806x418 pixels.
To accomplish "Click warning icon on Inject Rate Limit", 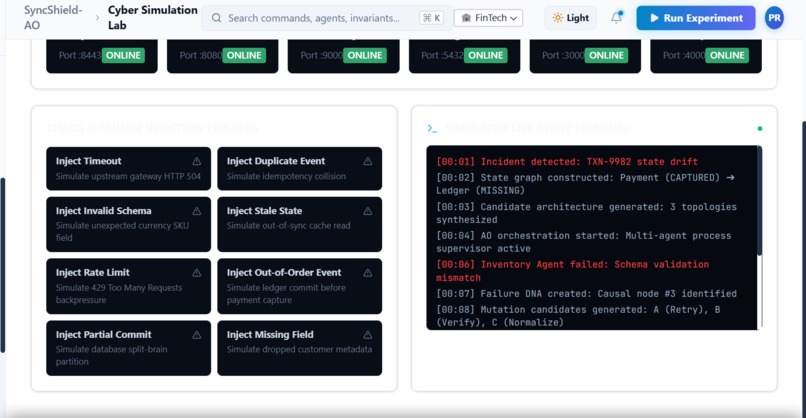I will [196, 272].
